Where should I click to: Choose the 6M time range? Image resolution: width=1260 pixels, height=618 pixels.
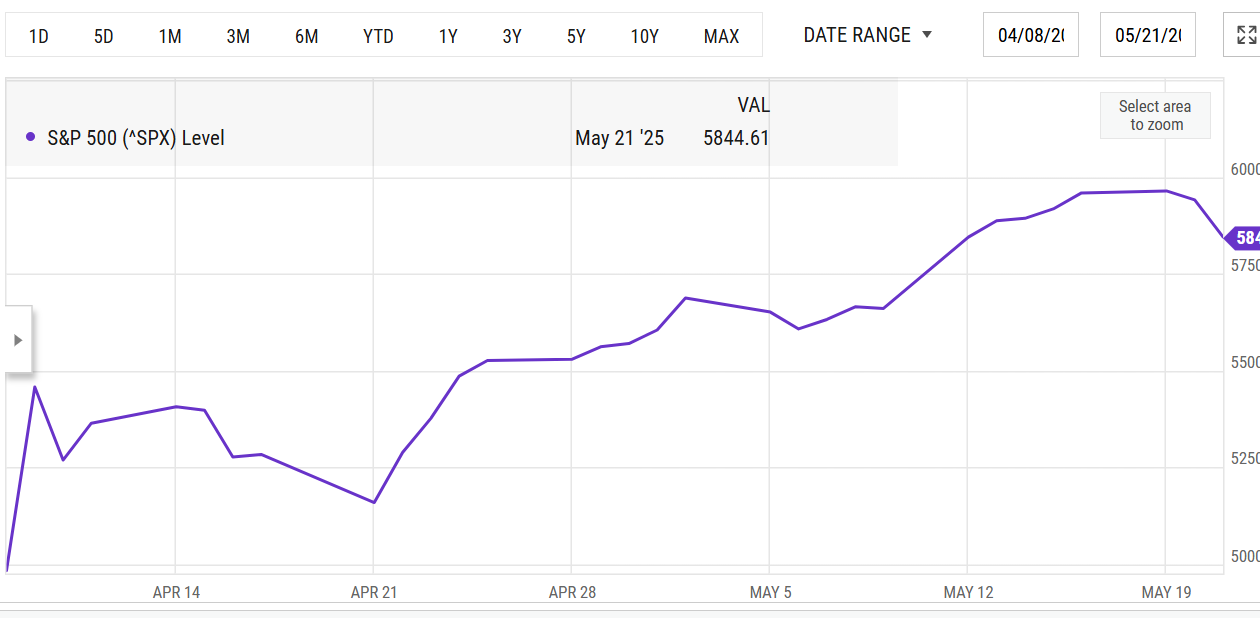coord(306,36)
